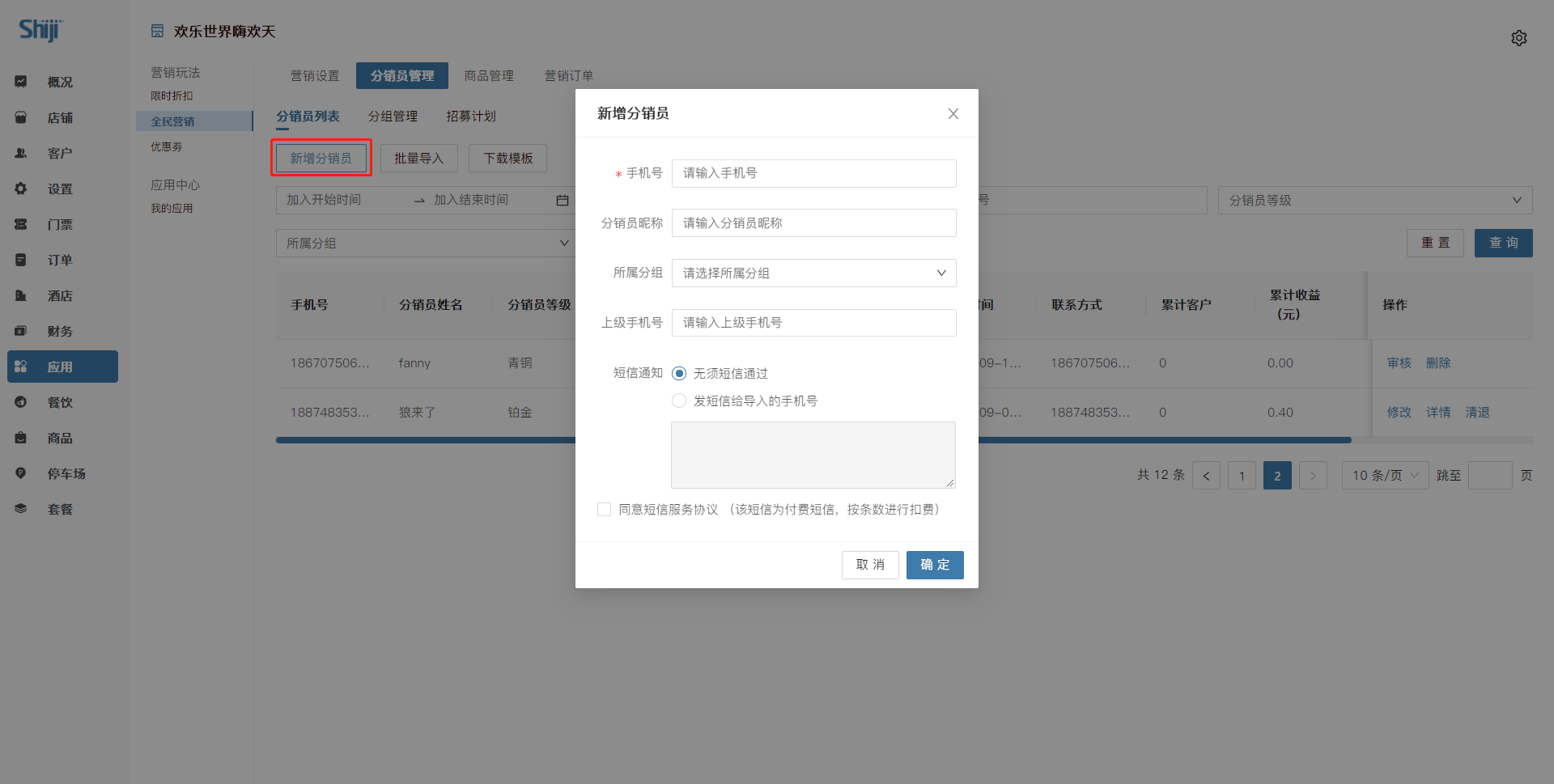Screen dimensions: 1554x784
Task: Click 修改 link for 狼来了
Action: tap(1399, 413)
